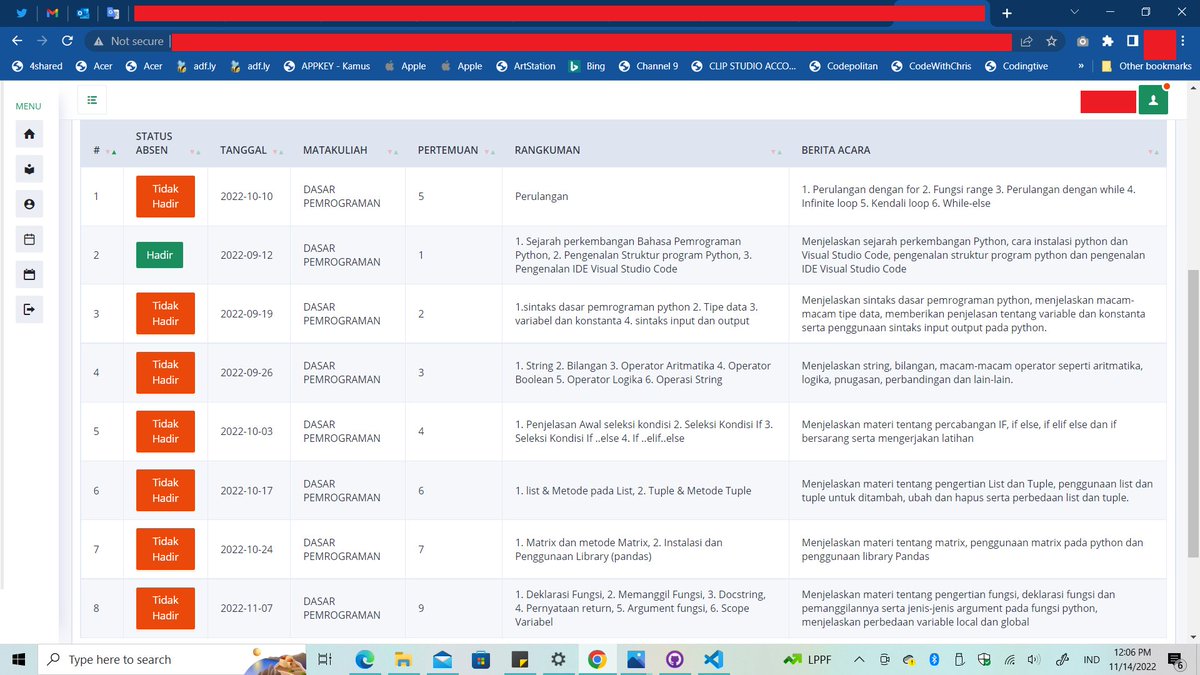Switch to the Twitter browser tab
Image resolution: width=1200 pixels, height=675 pixels.
(x=22, y=13)
